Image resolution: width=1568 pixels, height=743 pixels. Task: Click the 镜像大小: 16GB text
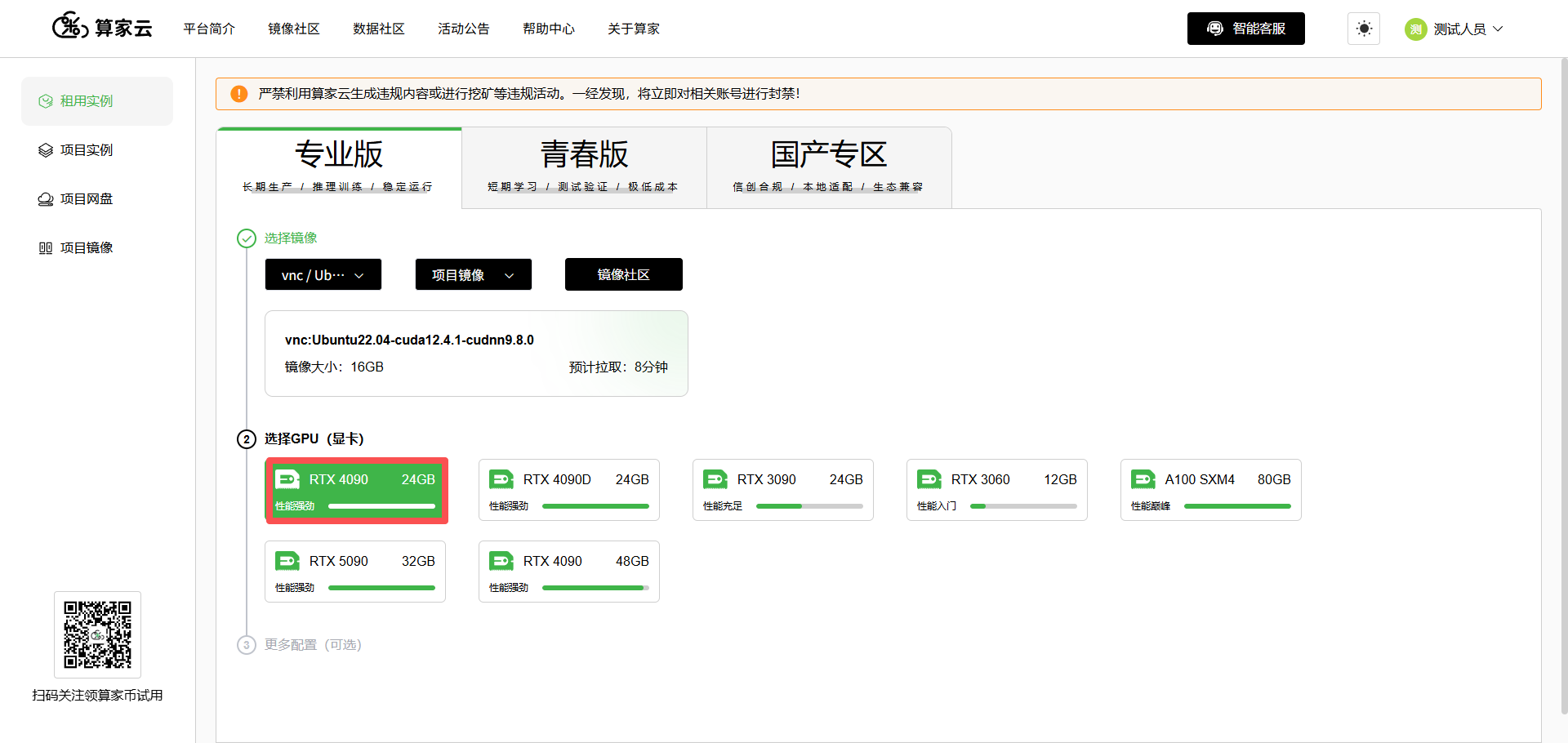pos(334,367)
